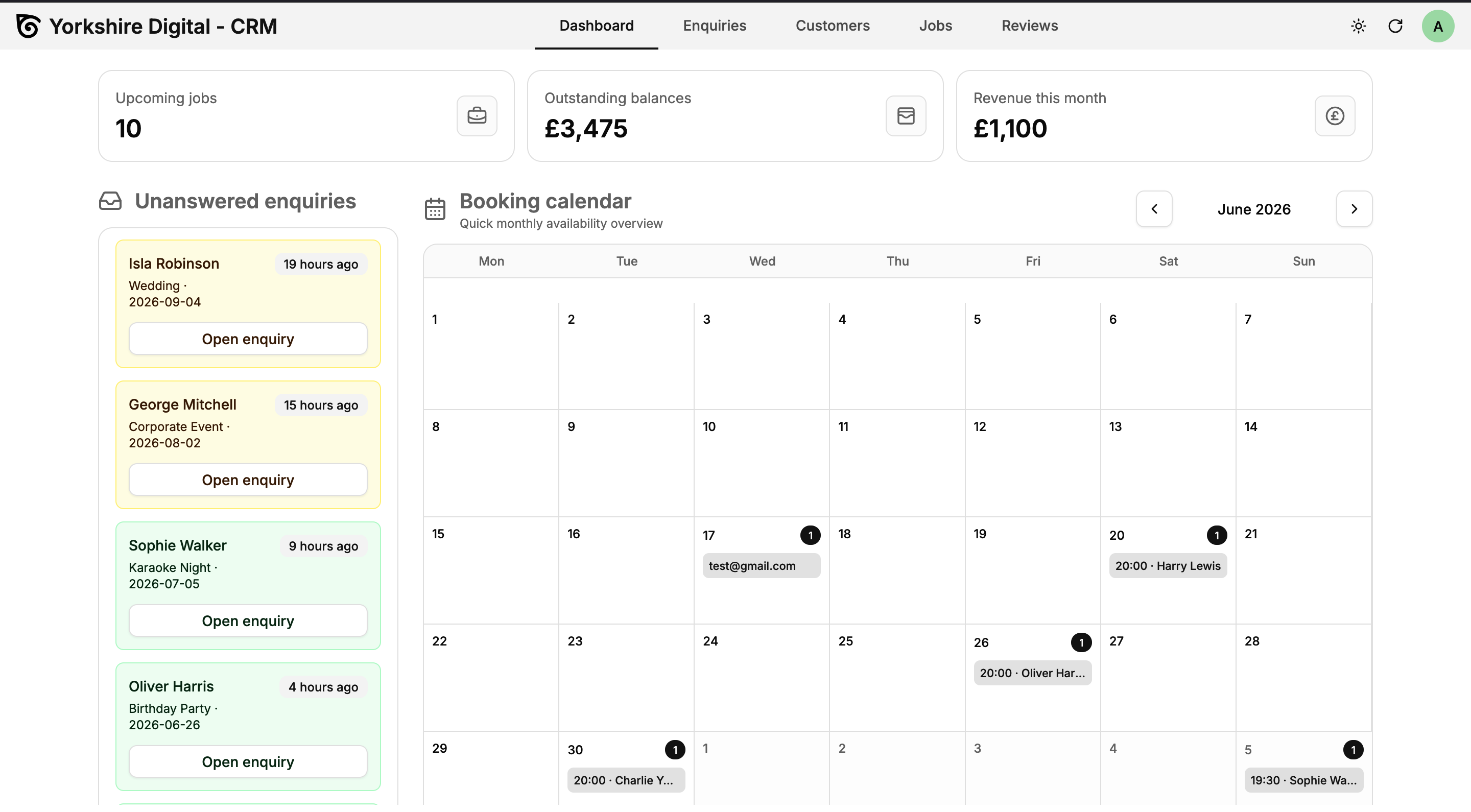Image resolution: width=1471 pixels, height=812 pixels.
Task: Click the 2026-09-04 wedding date text
Action: tap(164, 302)
